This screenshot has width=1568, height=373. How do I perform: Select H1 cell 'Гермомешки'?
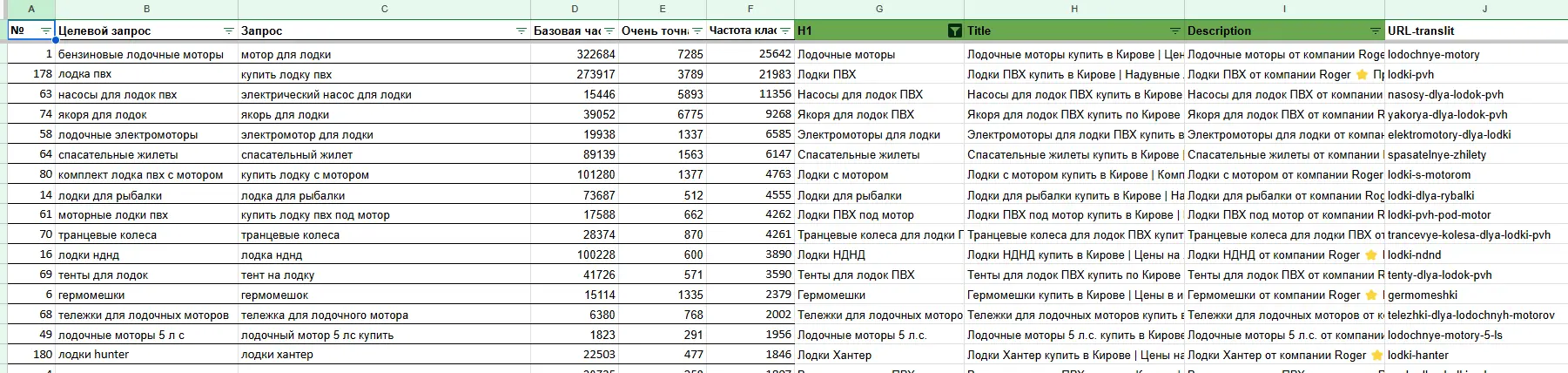[831, 295]
